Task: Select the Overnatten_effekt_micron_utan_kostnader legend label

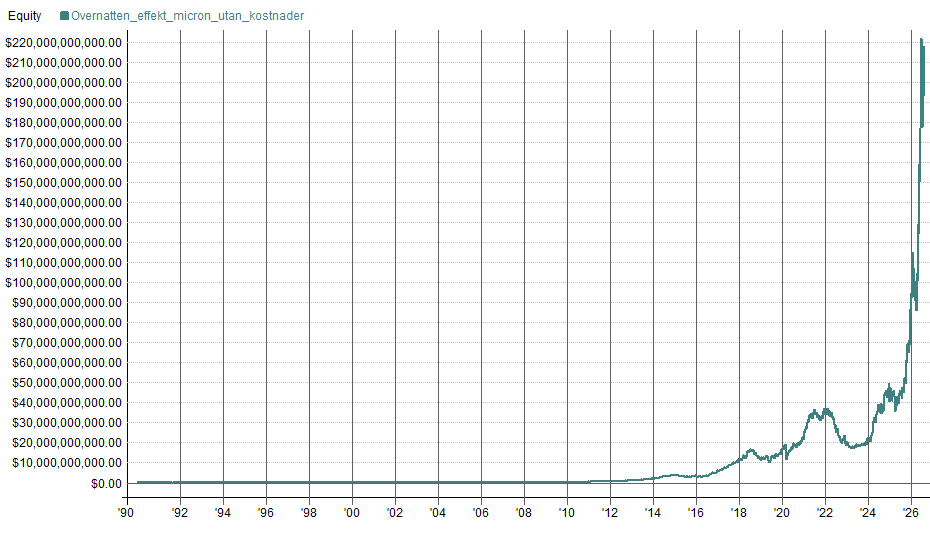Action: pos(187,16)
